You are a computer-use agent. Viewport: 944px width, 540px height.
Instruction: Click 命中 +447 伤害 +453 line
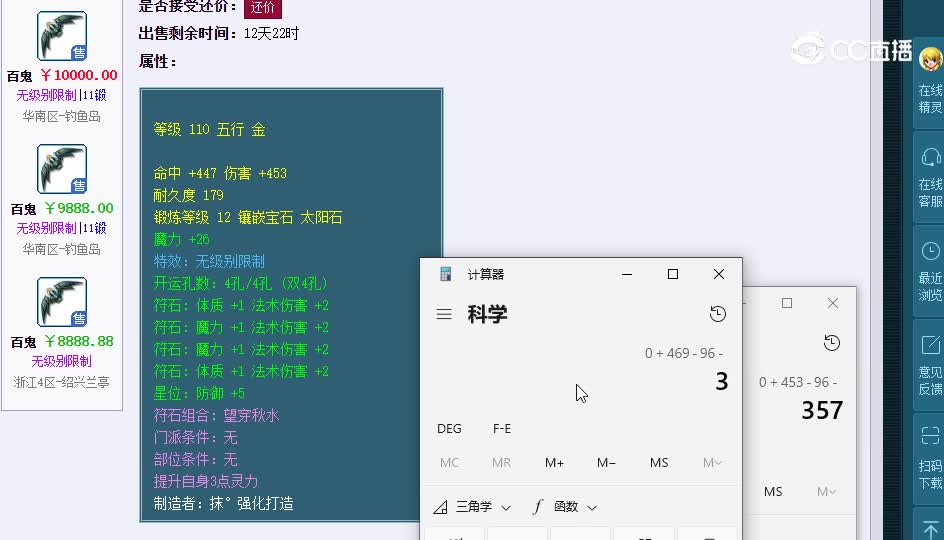(x=220, y=173)
